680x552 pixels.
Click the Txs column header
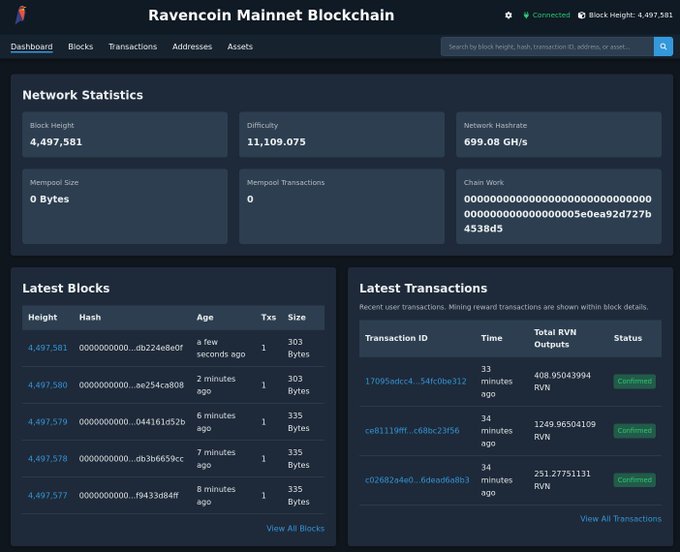tap(268, 317)
